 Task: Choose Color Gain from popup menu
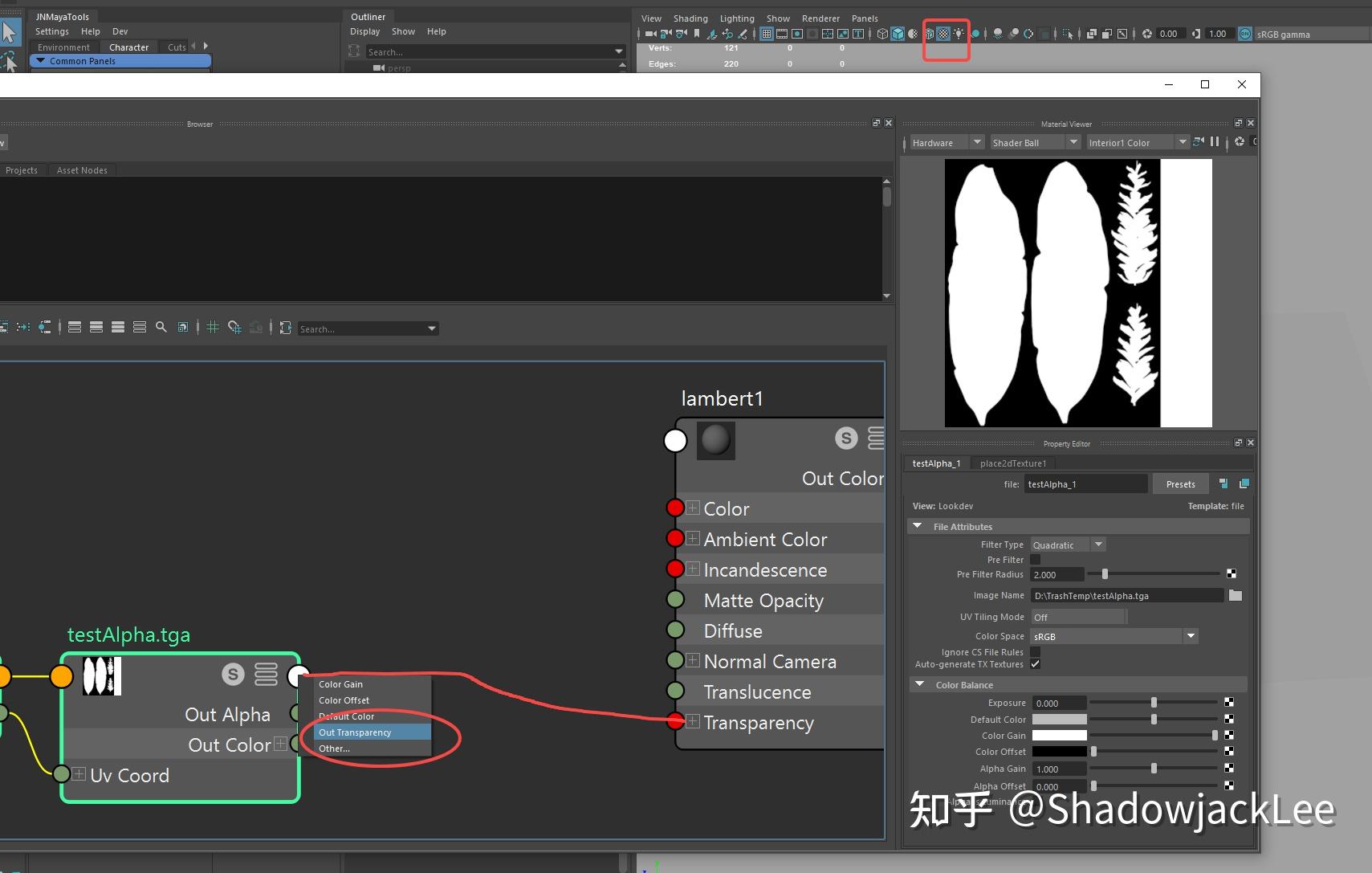[373, 683]
